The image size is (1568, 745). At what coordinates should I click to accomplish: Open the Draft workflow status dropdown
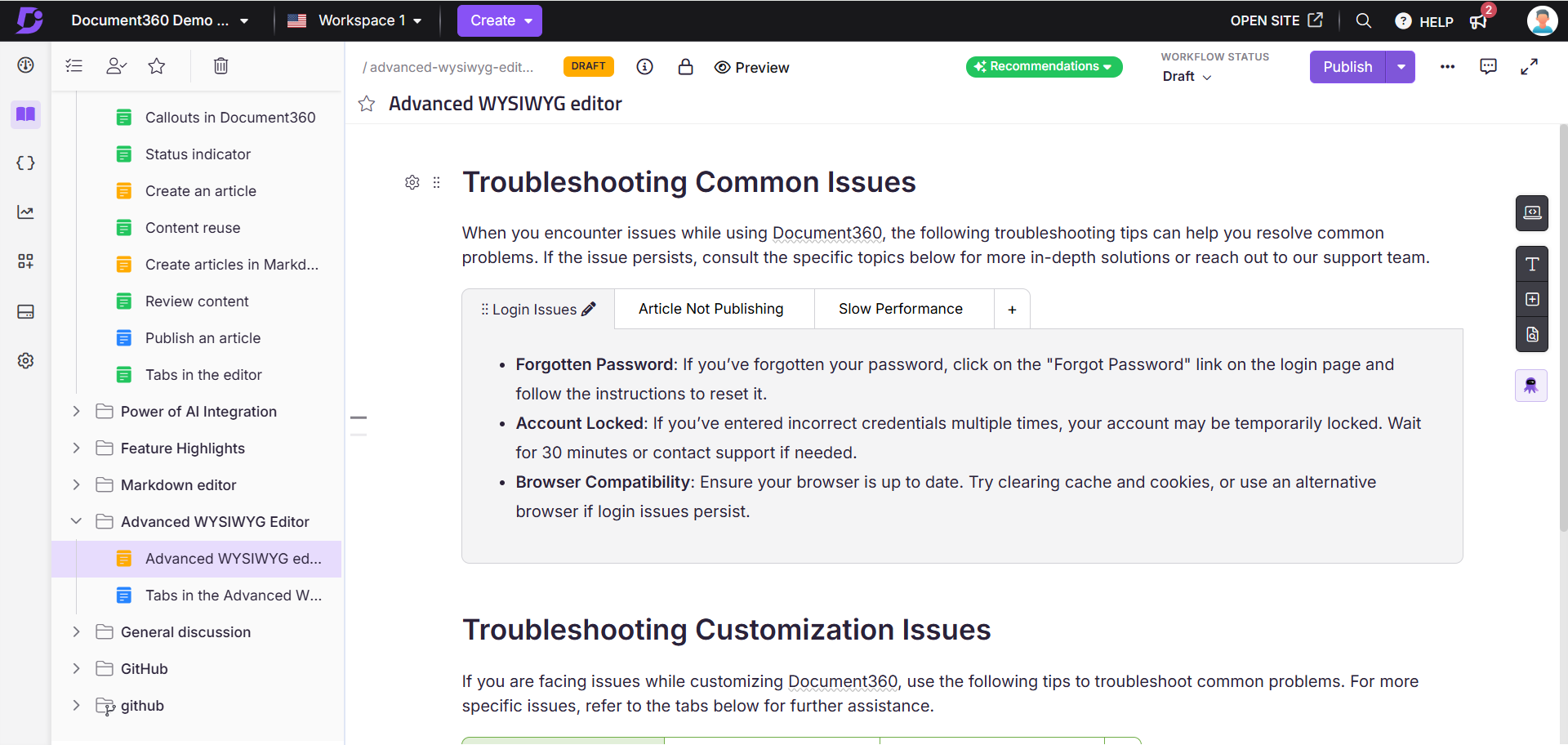pos(1187,77)
